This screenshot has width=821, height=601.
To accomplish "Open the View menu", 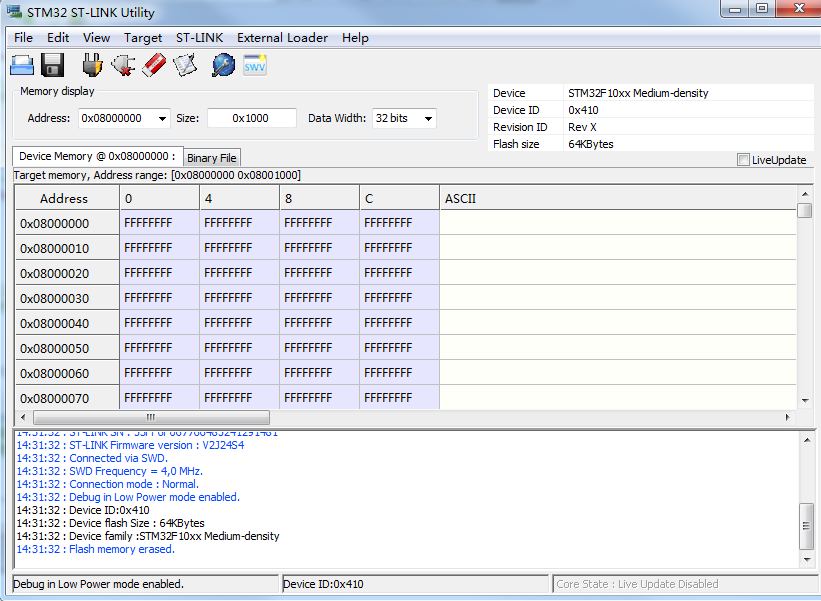I will point(96,38).
